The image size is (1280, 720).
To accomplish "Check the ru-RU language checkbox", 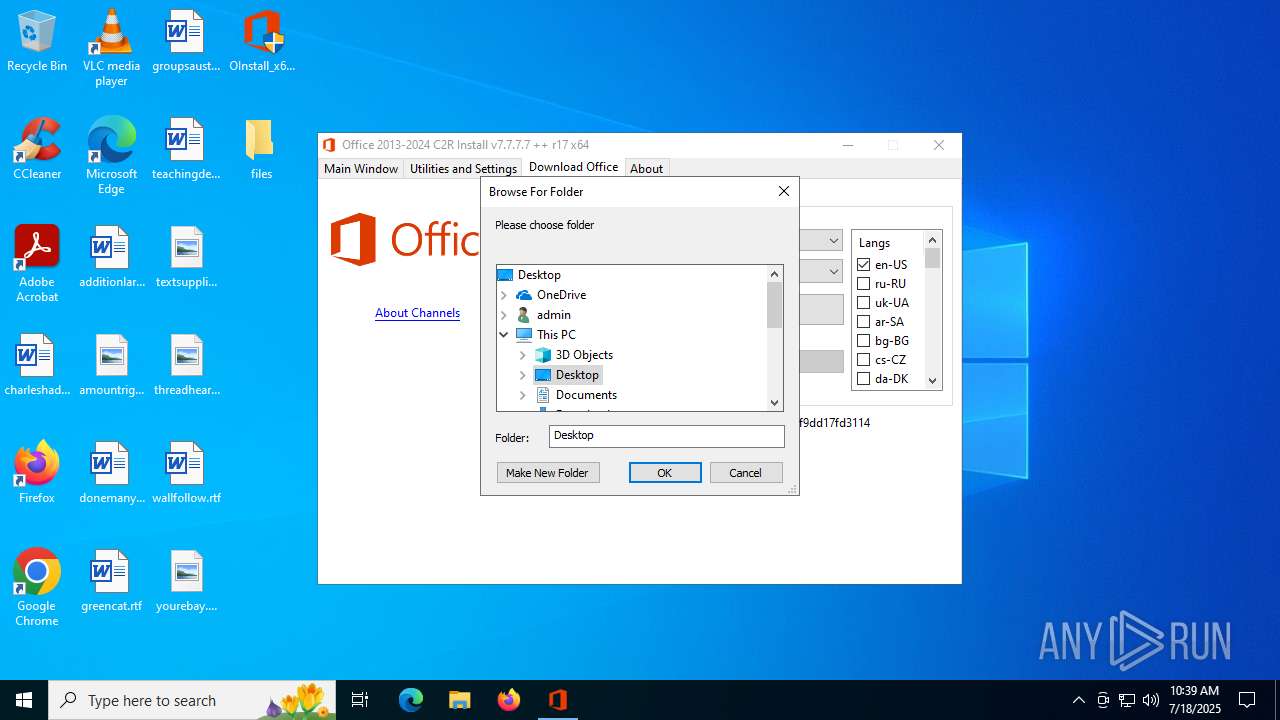I will (864, 284).
